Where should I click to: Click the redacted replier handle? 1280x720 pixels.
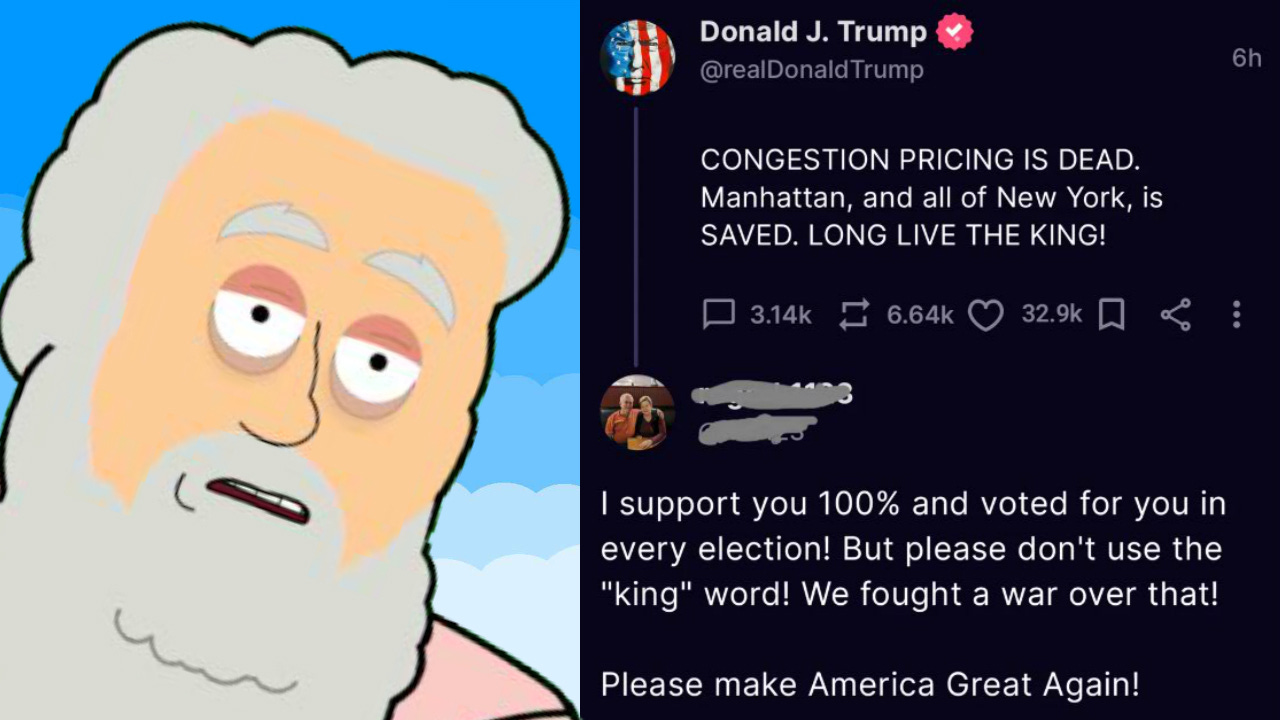click(x=757, y=430)
